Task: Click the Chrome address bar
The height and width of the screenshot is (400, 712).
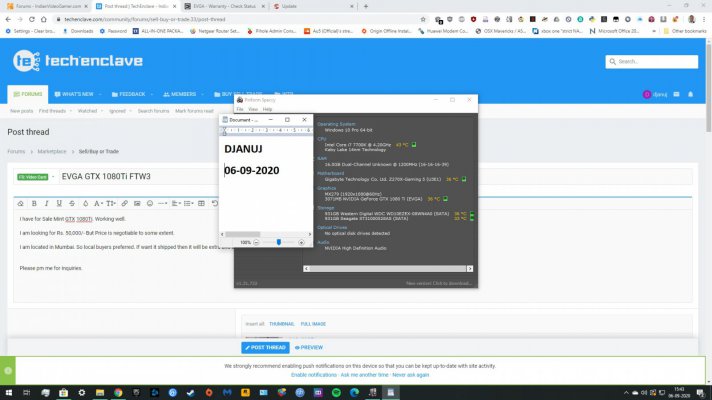Action: pos(236,20)
